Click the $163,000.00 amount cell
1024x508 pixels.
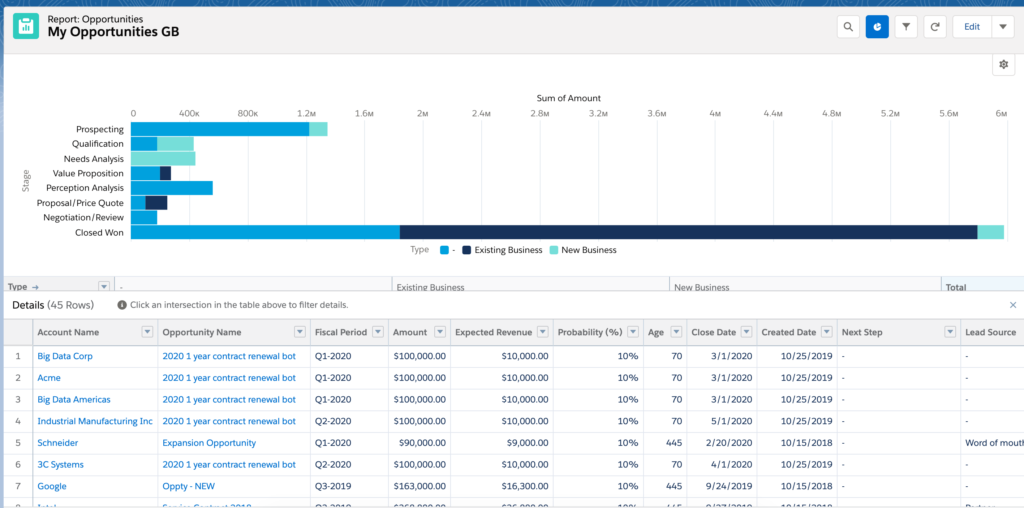[419, 486]
